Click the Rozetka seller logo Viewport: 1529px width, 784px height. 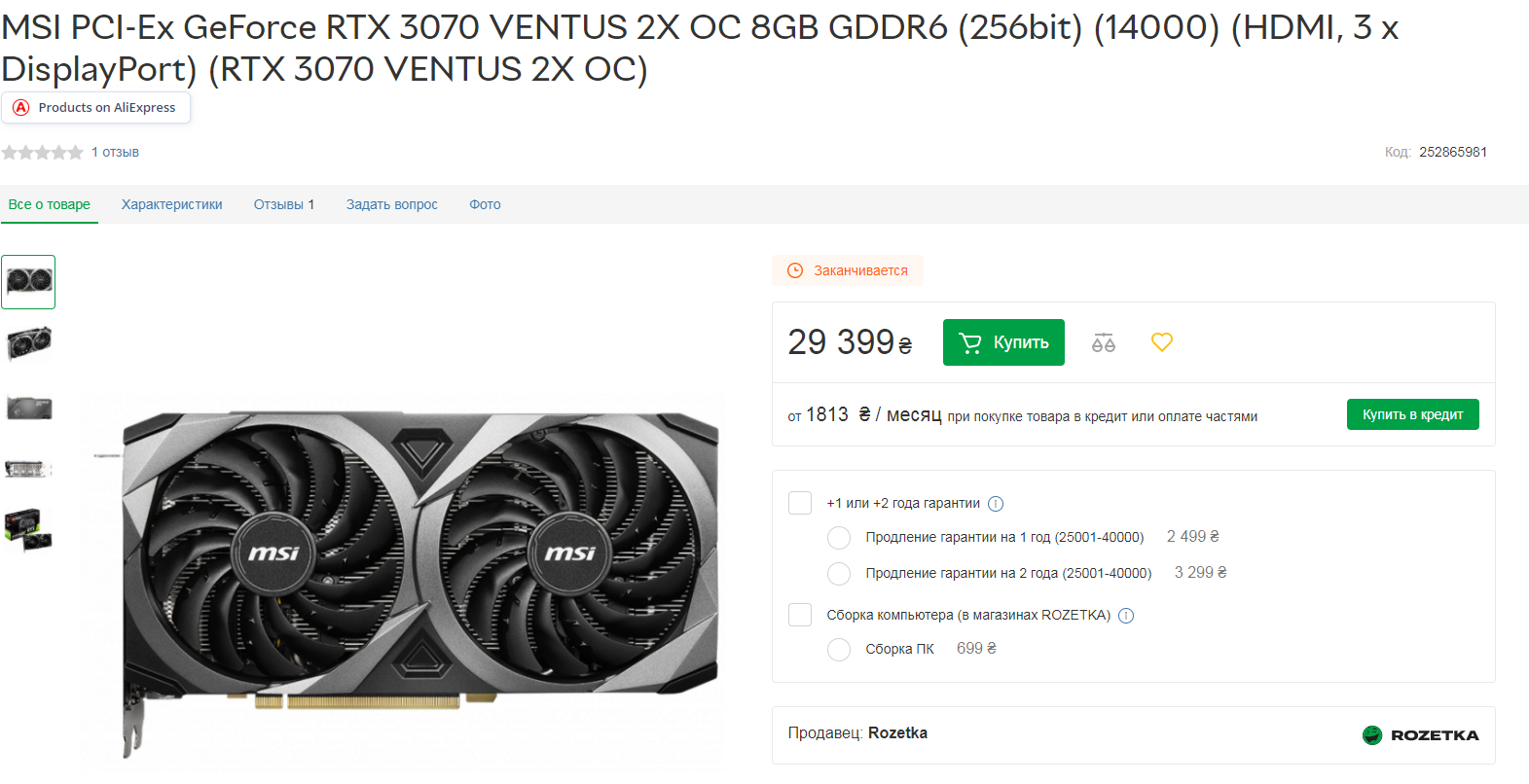coord(1420,735)
